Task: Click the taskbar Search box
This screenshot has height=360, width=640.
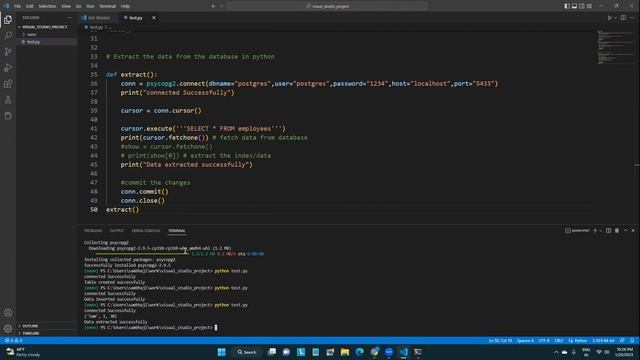Action: 247,352
